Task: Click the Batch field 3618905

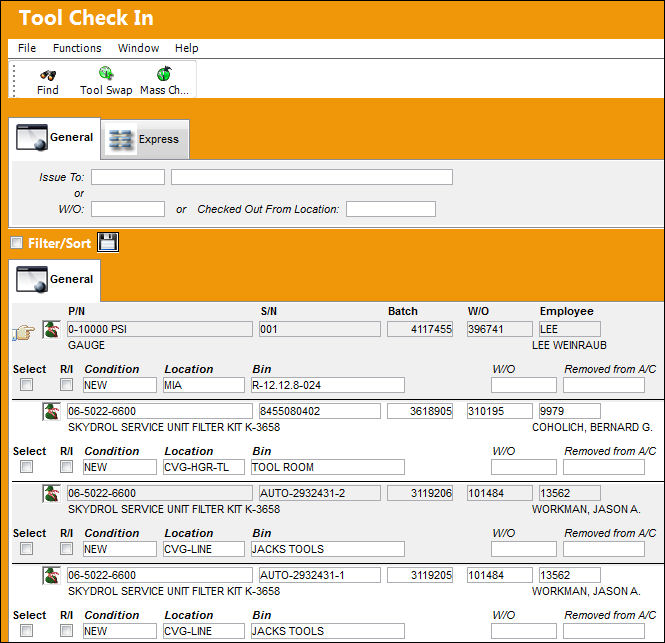Action: (420, 411)
